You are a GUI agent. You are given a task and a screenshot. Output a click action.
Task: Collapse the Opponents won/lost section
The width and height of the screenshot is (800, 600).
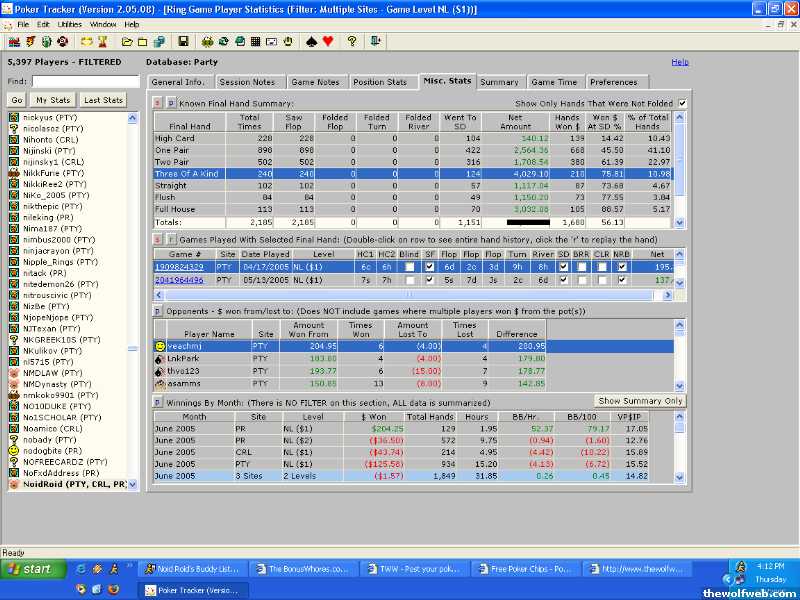pos(157,311)
